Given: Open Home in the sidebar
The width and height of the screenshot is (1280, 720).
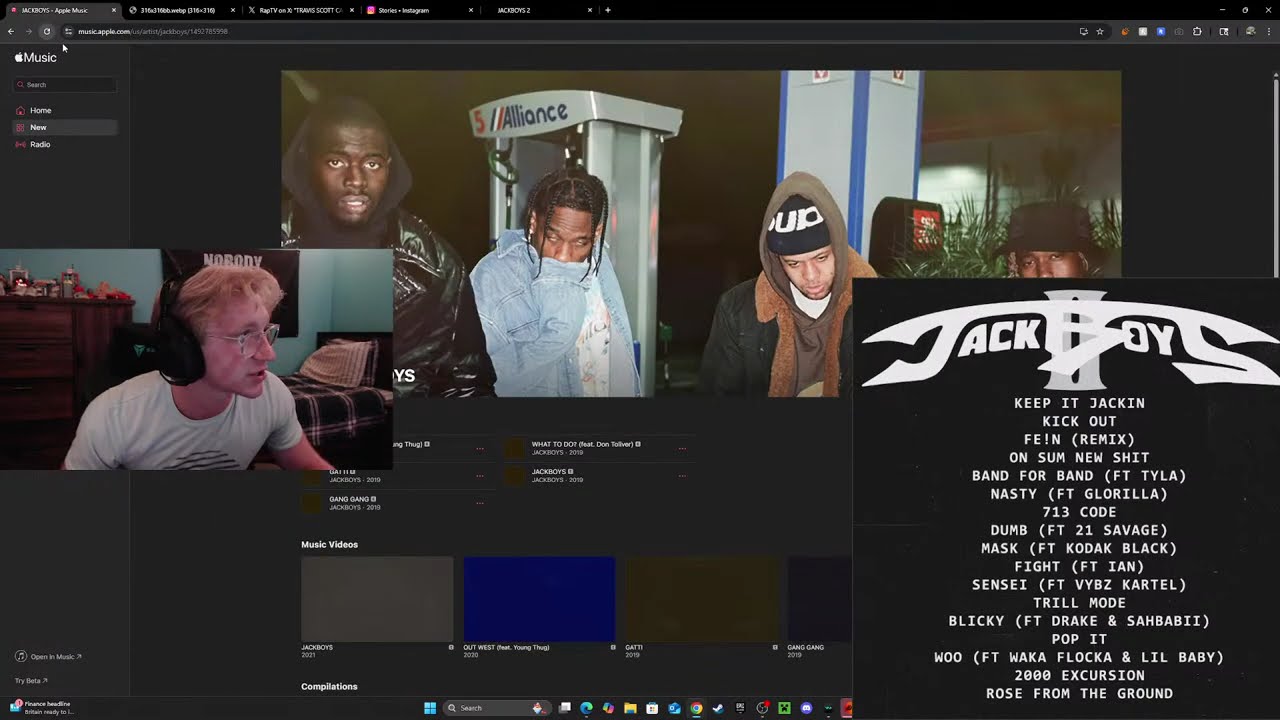Looking at the screenshot, I should (65, 110).
